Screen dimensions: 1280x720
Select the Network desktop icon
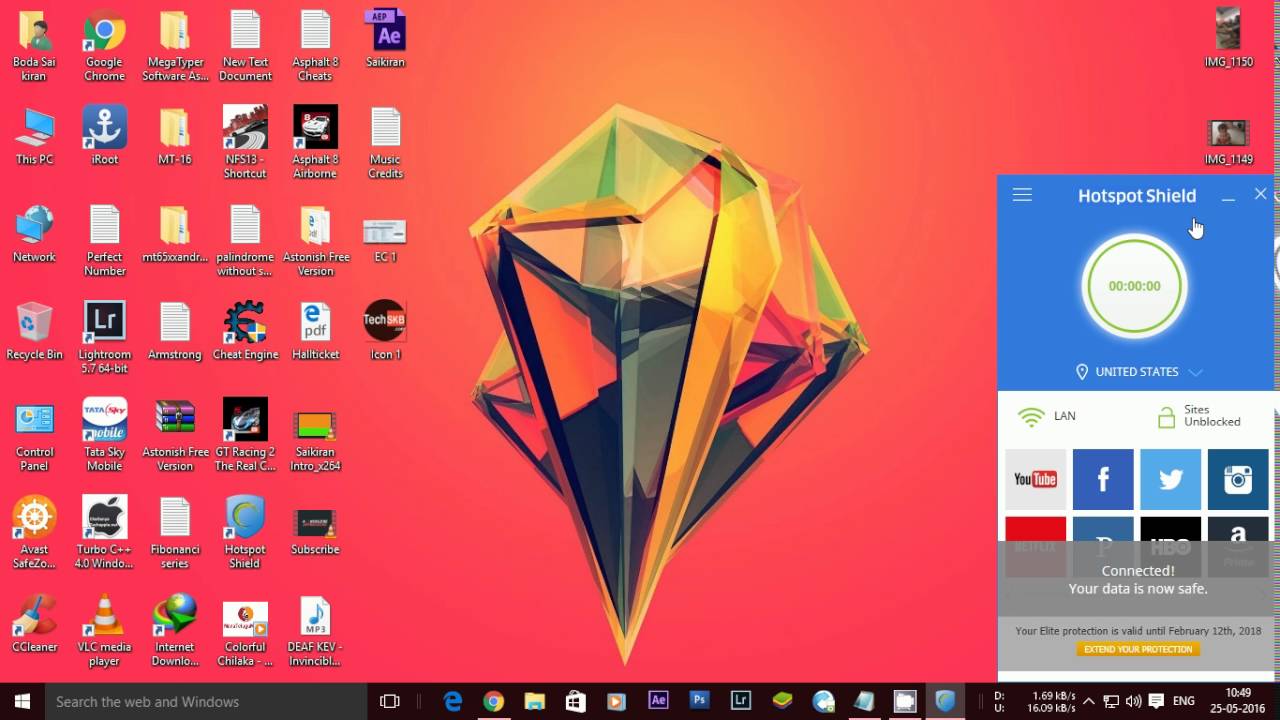pos(34,234)
